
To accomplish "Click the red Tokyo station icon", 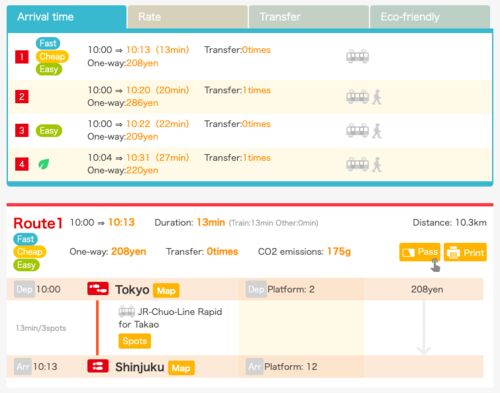I will 98,289.
